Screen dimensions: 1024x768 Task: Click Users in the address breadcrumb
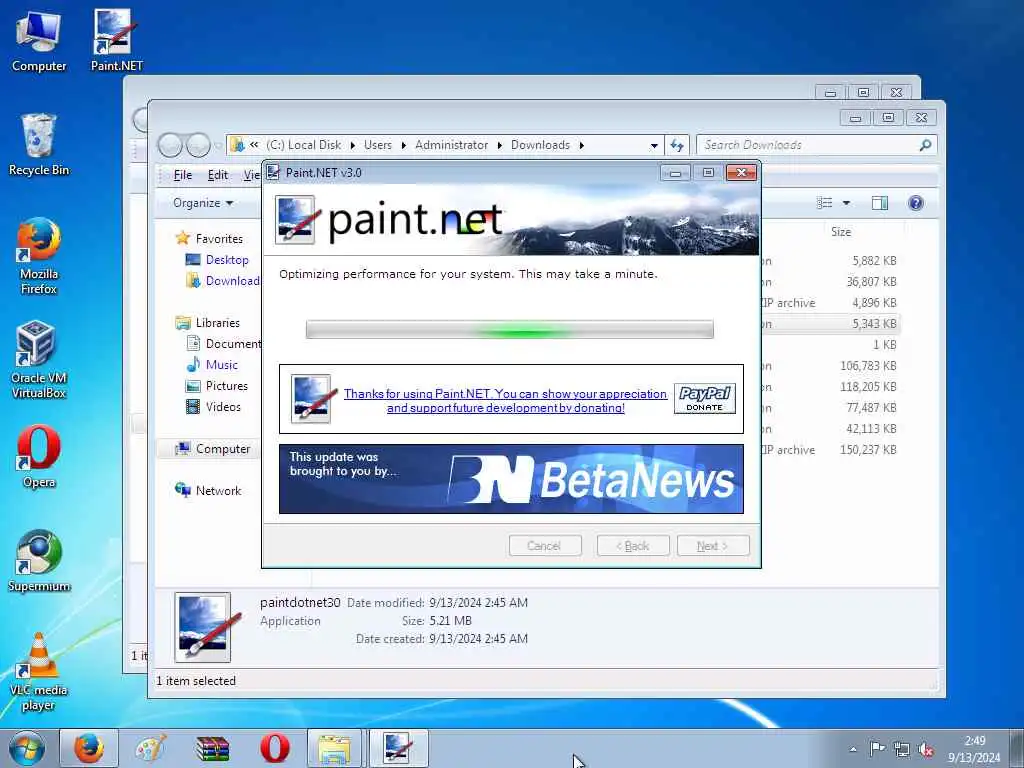[x=377, y=145]
